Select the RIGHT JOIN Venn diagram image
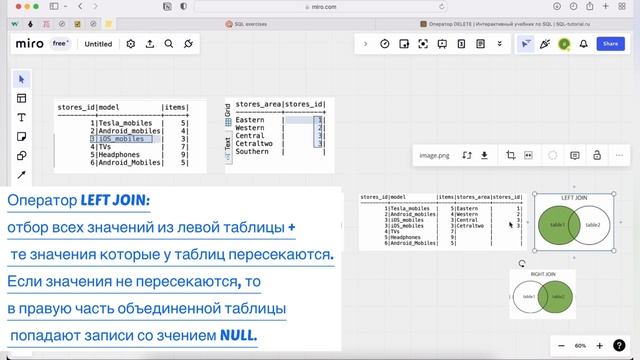This screenshot has height=360, width=640. [543, 294]
